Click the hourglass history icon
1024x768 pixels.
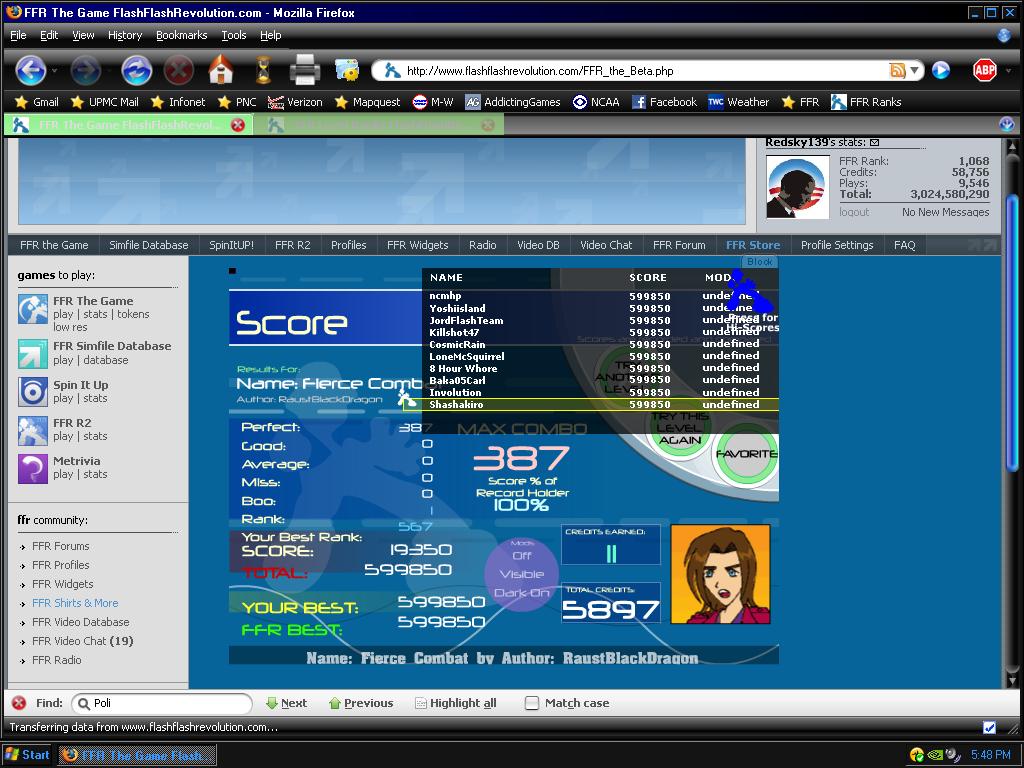(x=263, y=70)
